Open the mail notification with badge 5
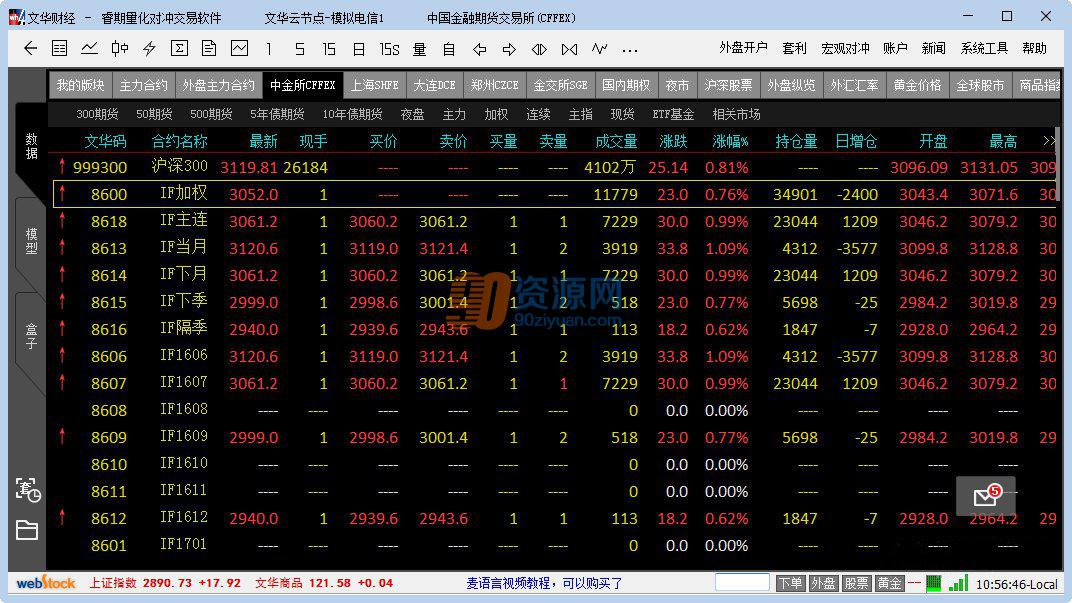 click(985, 496)
